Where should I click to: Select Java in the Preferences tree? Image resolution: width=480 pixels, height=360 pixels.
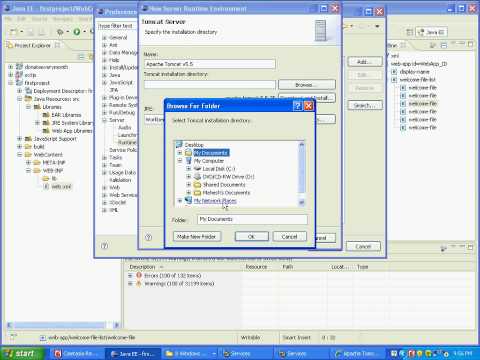[115, 75]
